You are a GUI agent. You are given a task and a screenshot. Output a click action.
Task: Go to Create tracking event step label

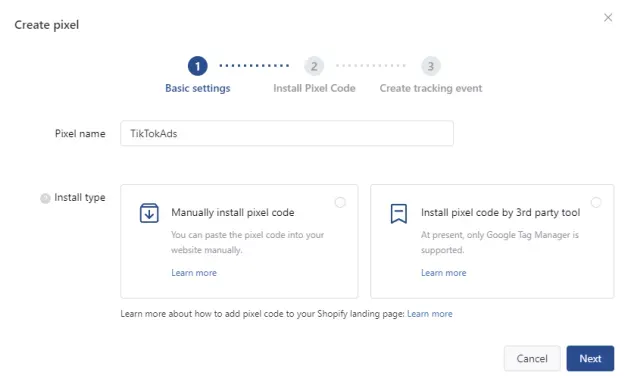(431, 88)
